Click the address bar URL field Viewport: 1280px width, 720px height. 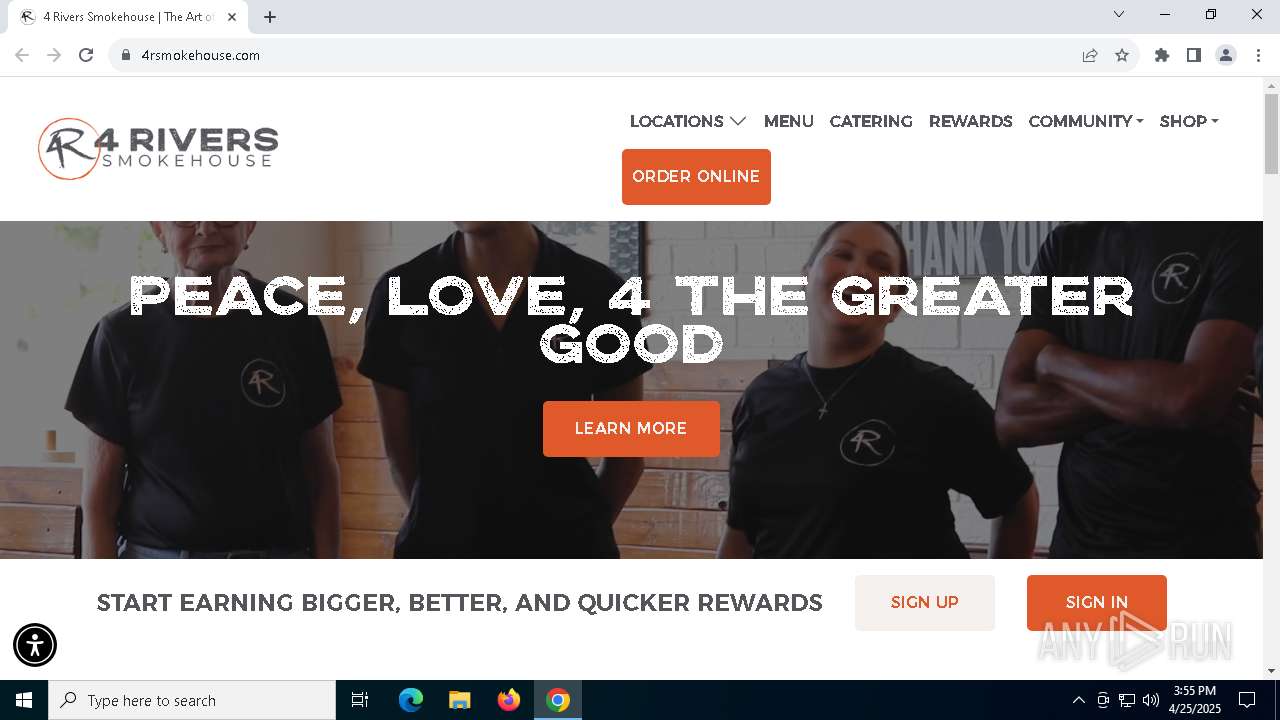pyautogui.click(x=600, y=55)
